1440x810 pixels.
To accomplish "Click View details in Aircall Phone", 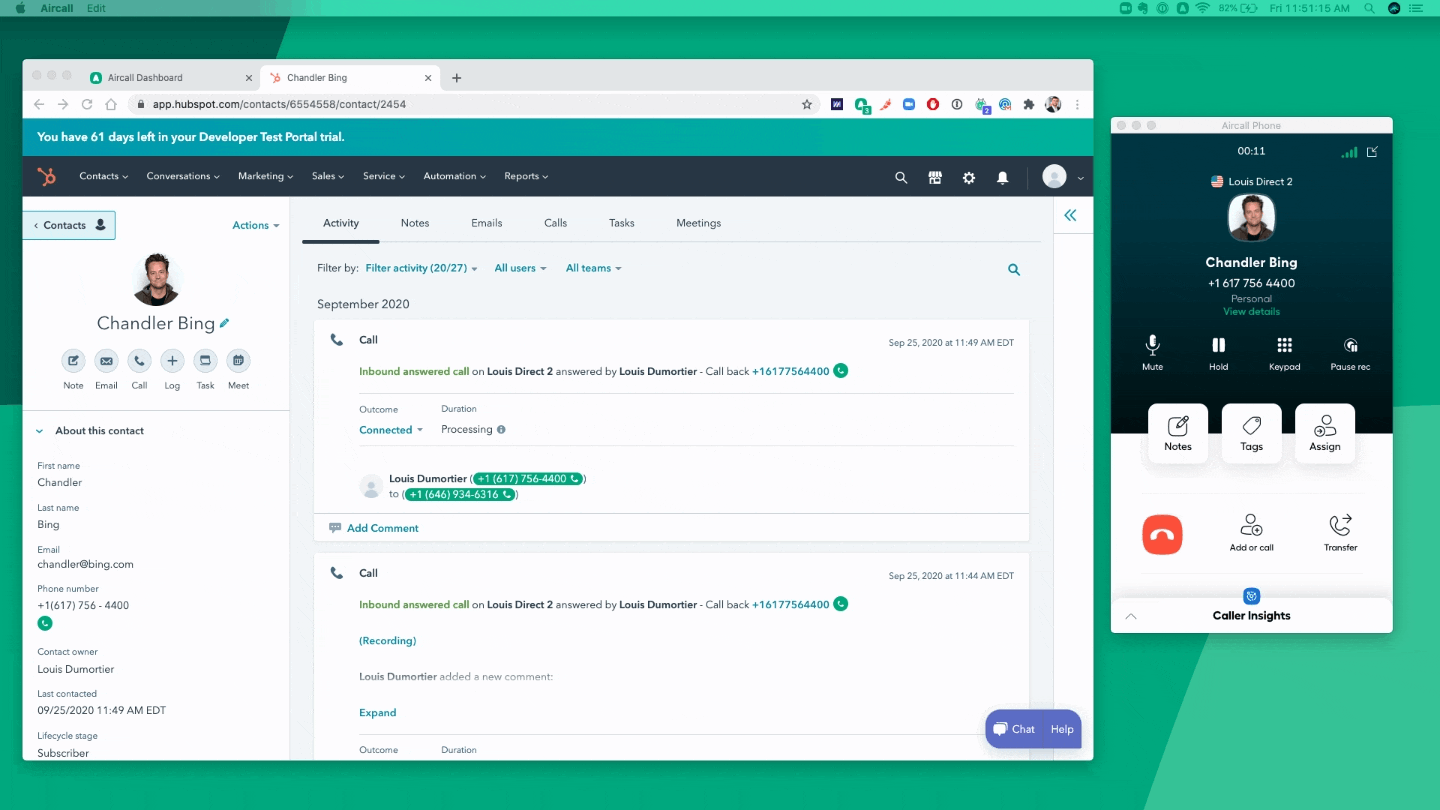I will pos(1251,312).
